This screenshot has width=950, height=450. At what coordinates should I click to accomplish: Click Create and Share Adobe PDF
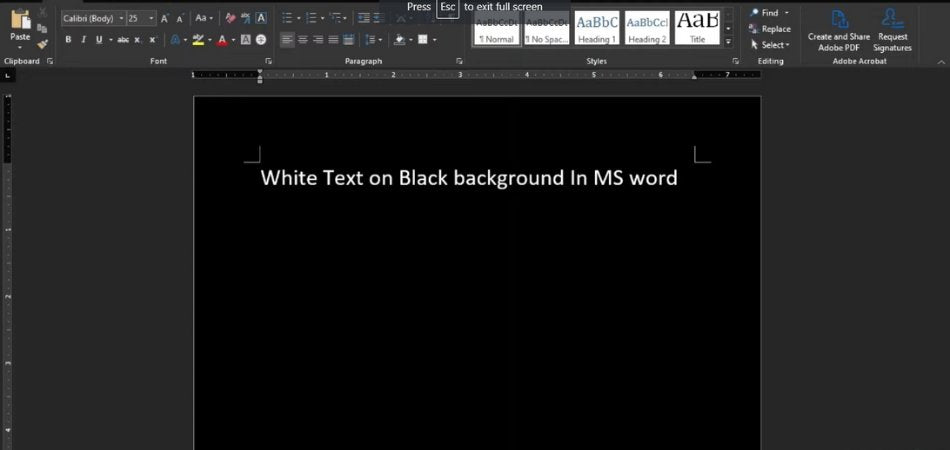click(x=839, y=30)
